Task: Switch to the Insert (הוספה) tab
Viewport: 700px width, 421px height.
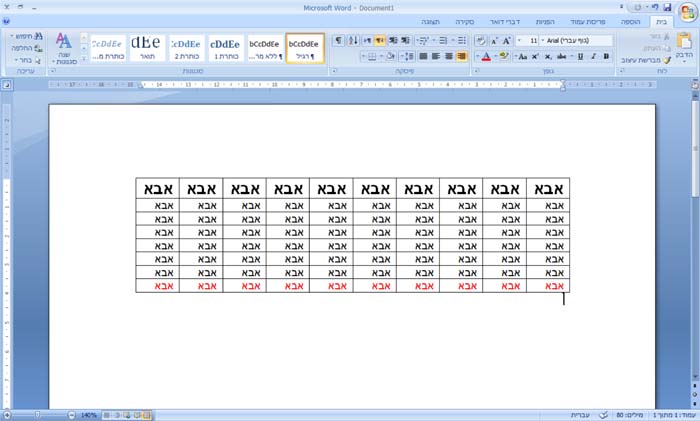Action: click(x=630, y=21)
